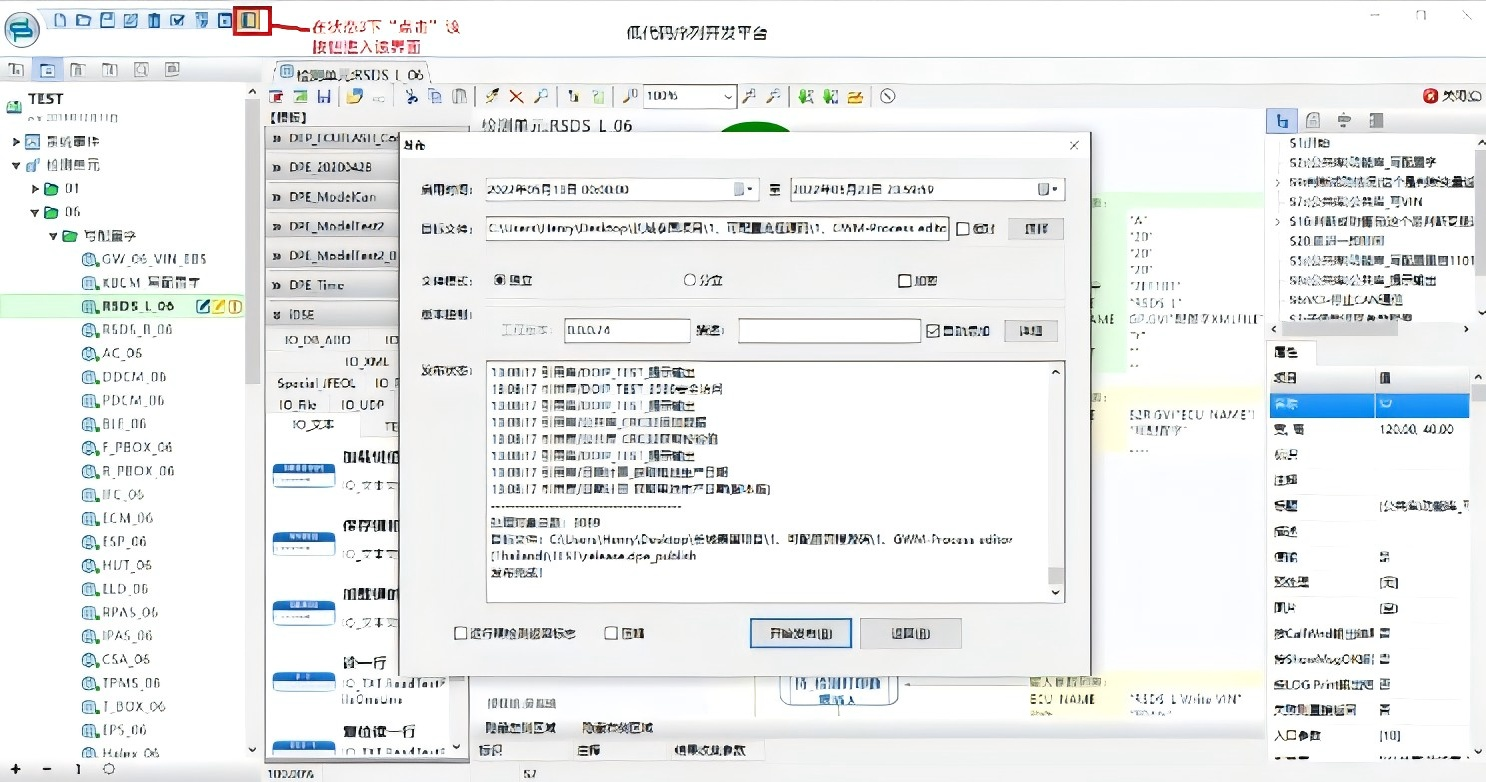Collapse the 06 folder in project tree
The image size is (1486, 782).
[36, 212]
